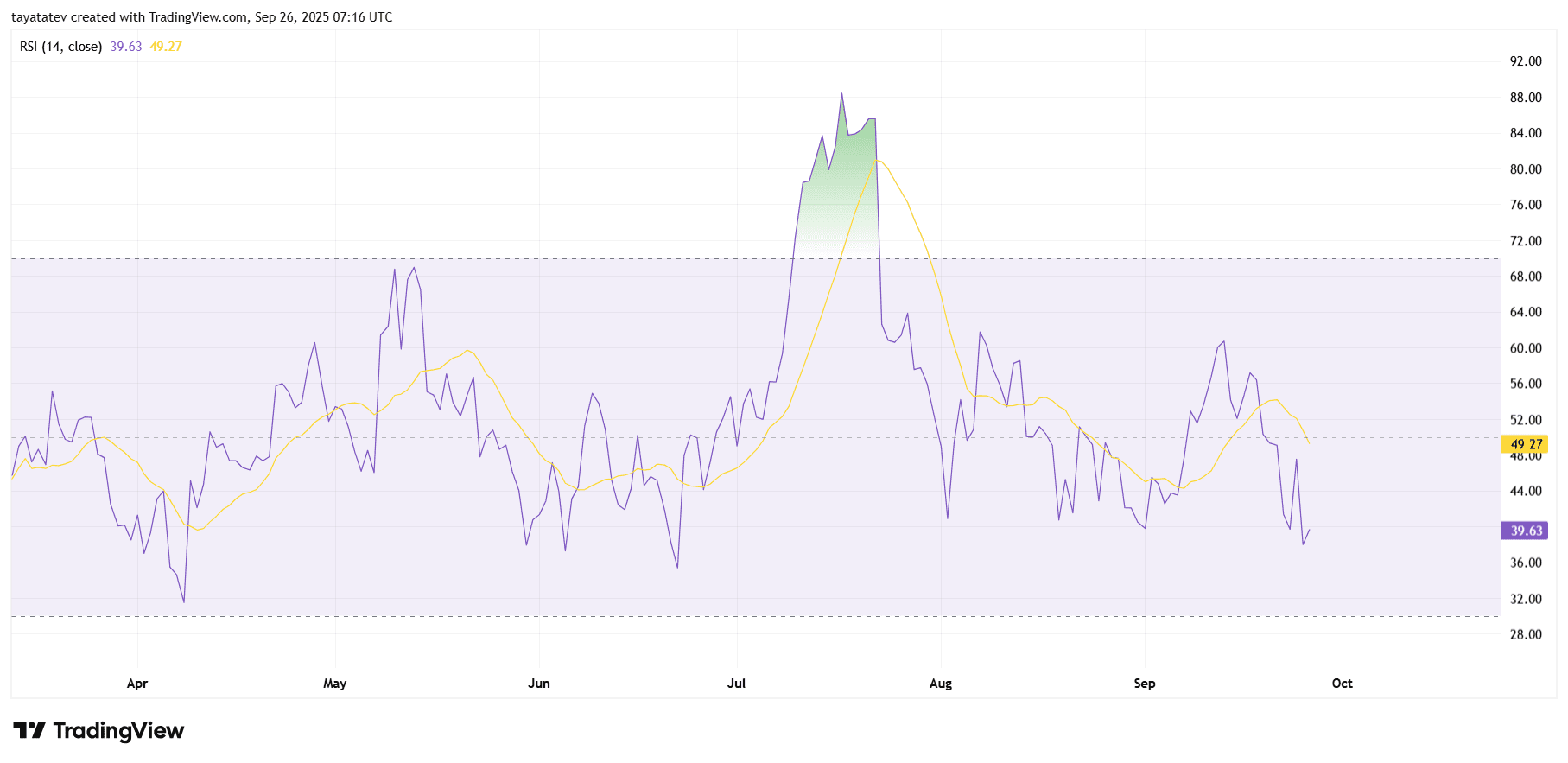Click the yellow 49.27 price tag on axis
The width and height of the screenshot is (1568, 763).
point(1525,444)
